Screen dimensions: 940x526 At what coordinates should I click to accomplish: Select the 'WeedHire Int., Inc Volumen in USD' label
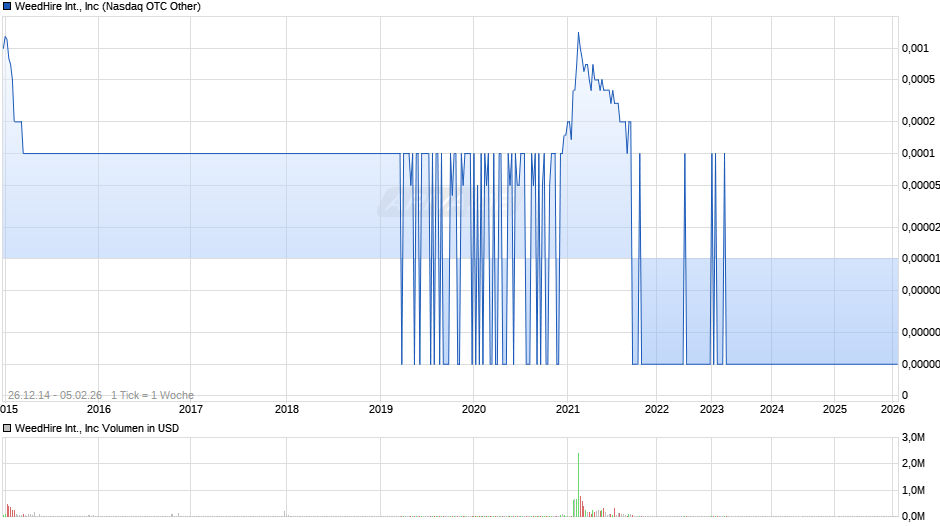point(97,428)
